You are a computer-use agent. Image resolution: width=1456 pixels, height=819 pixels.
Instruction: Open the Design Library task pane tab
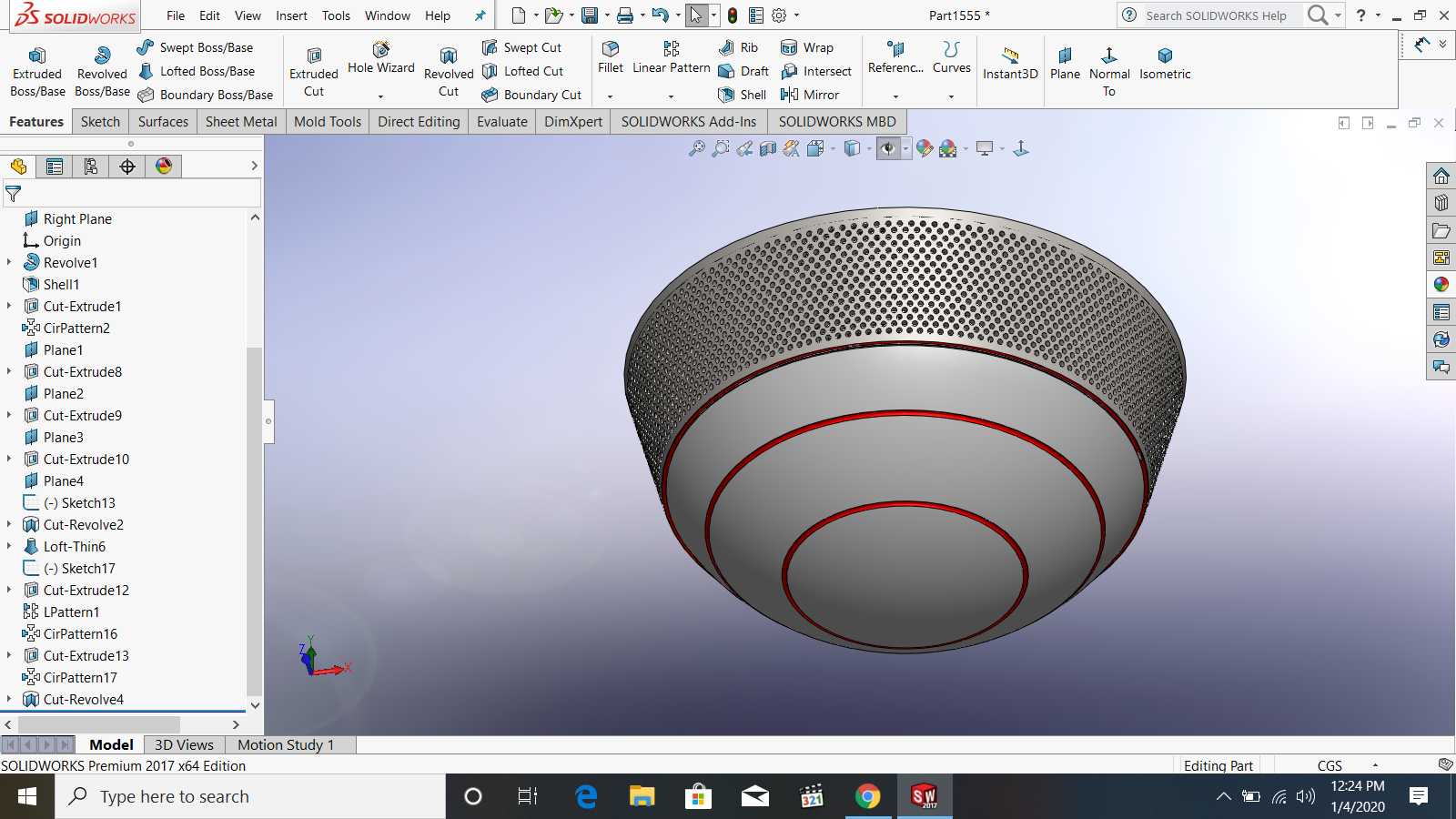pyautogui.click(x=1441, y=203)
